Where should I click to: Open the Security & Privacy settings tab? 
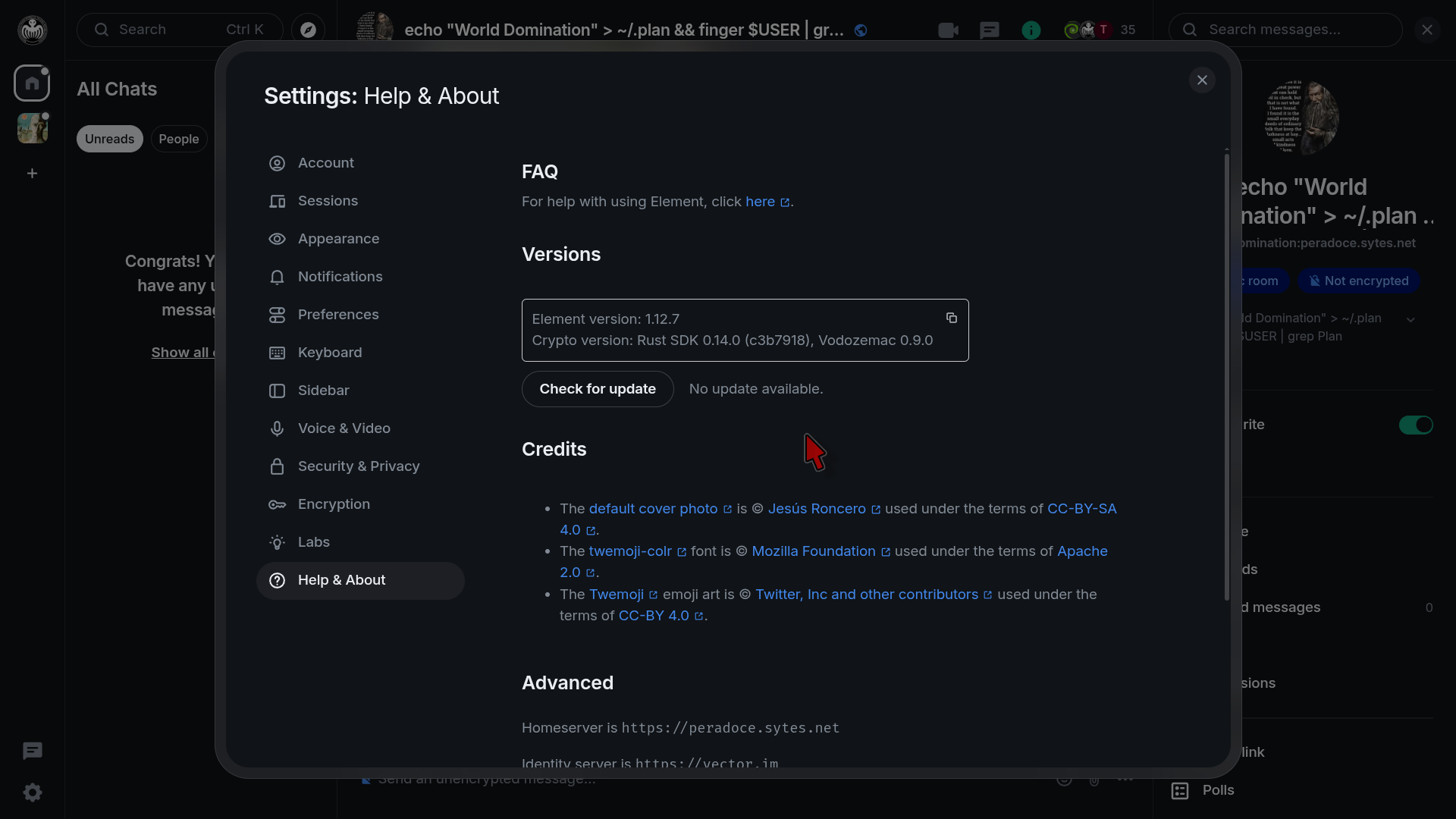click(359, 466)
